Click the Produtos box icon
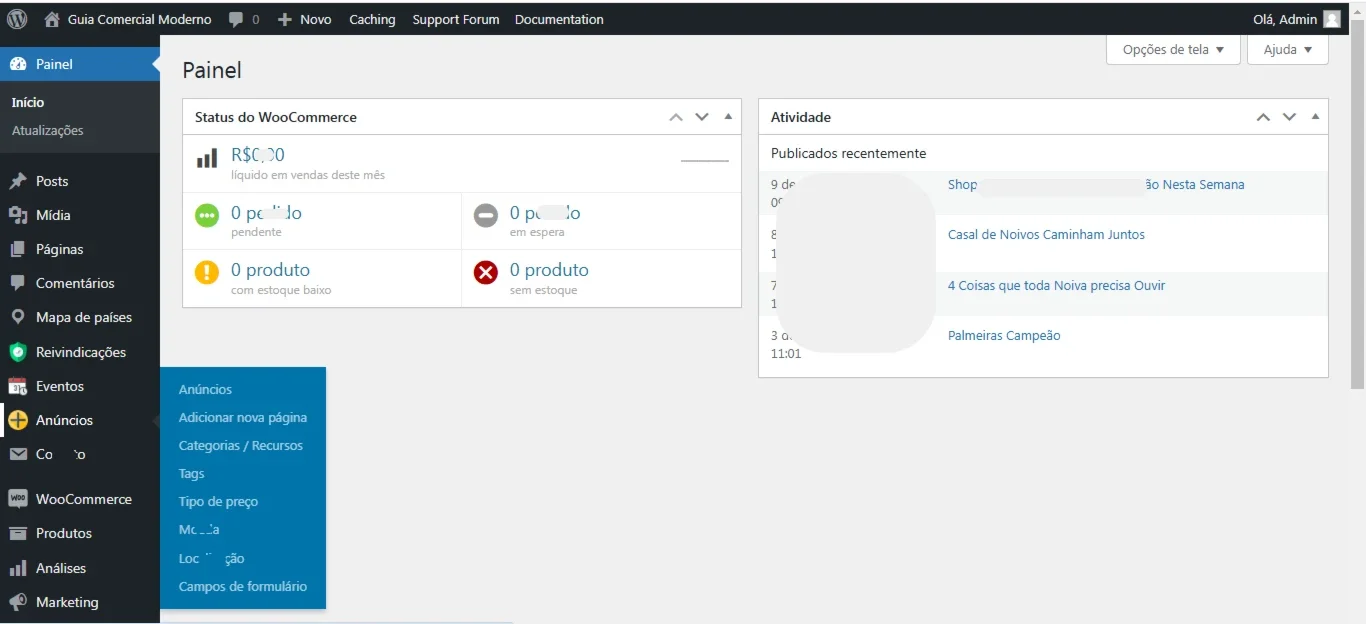1366x624 pixels. point(17,533)
